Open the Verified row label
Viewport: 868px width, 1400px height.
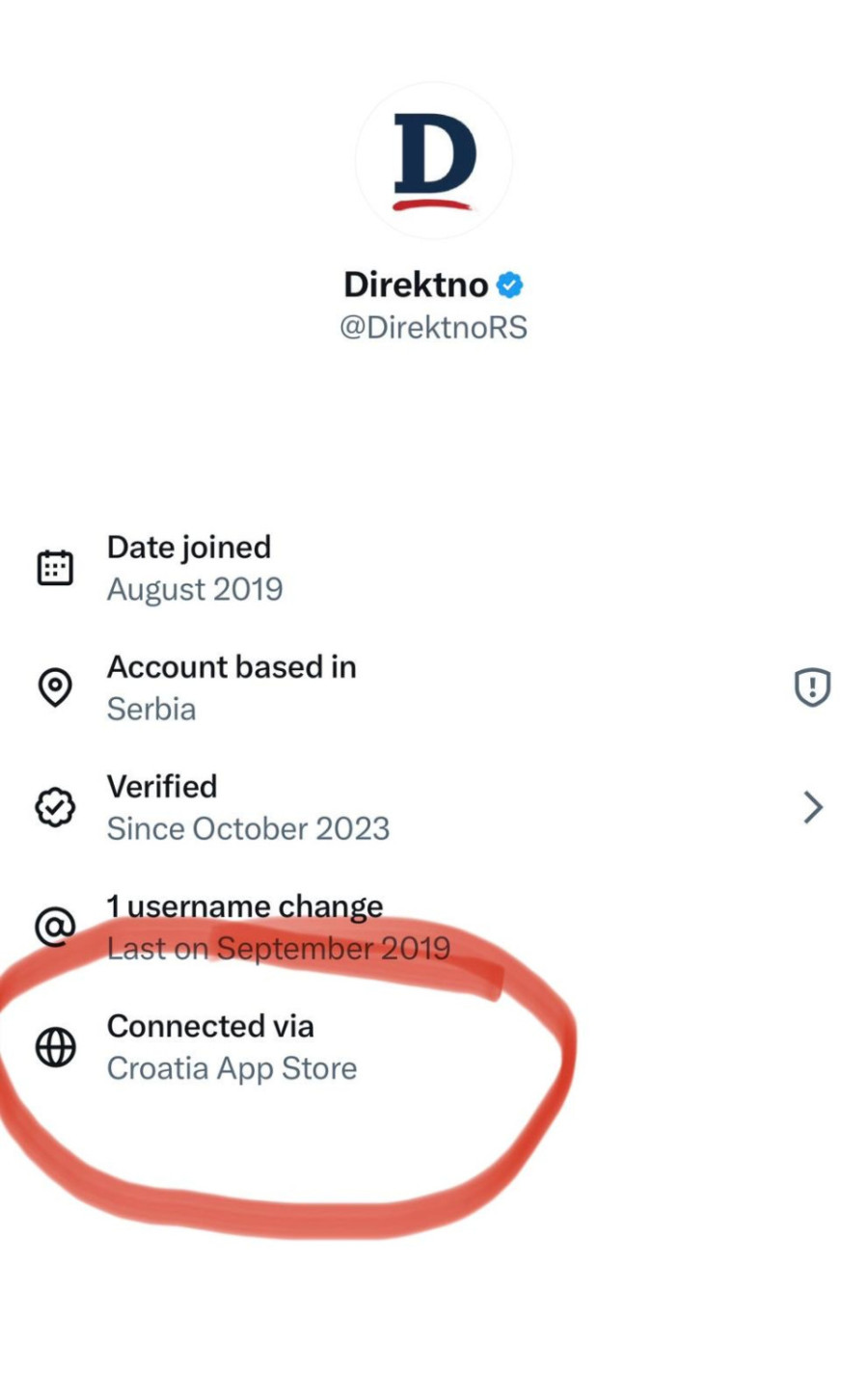tap(162, 786)
